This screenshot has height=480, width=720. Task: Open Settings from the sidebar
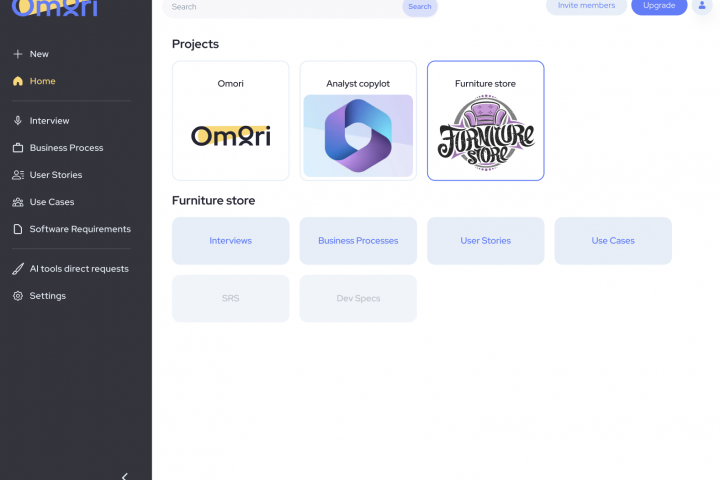pos(47,296)
